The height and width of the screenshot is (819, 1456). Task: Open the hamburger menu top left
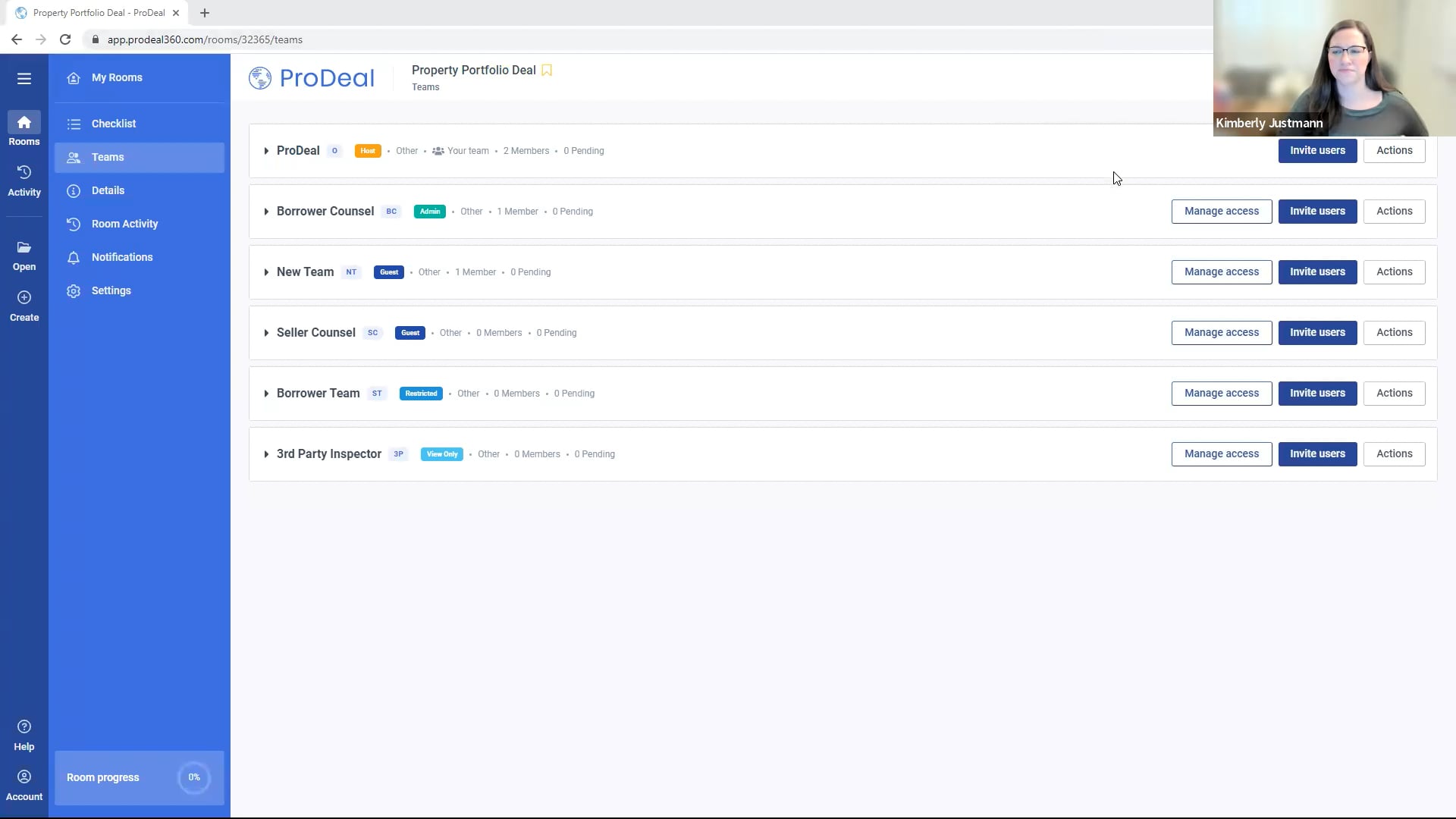(x=24, y=78)
